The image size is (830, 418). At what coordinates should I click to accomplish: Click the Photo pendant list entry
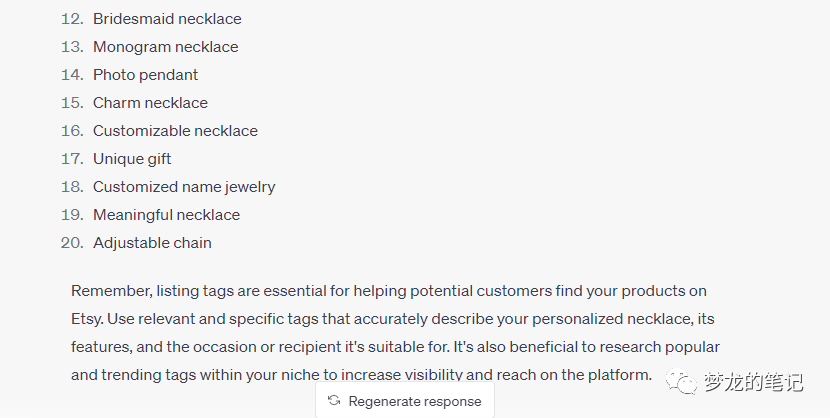click(145, 75)
